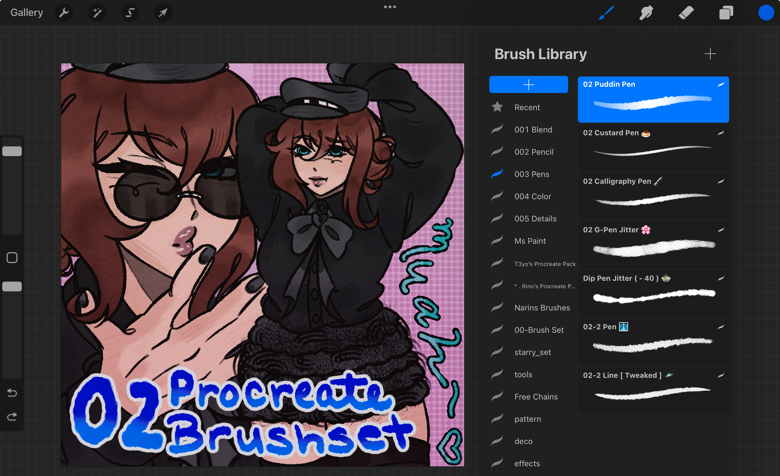This screenshot has width=780, height=476.
Task: Click brush-type icon on 02 Calligraphy Pen
Action: click(721, 182)
